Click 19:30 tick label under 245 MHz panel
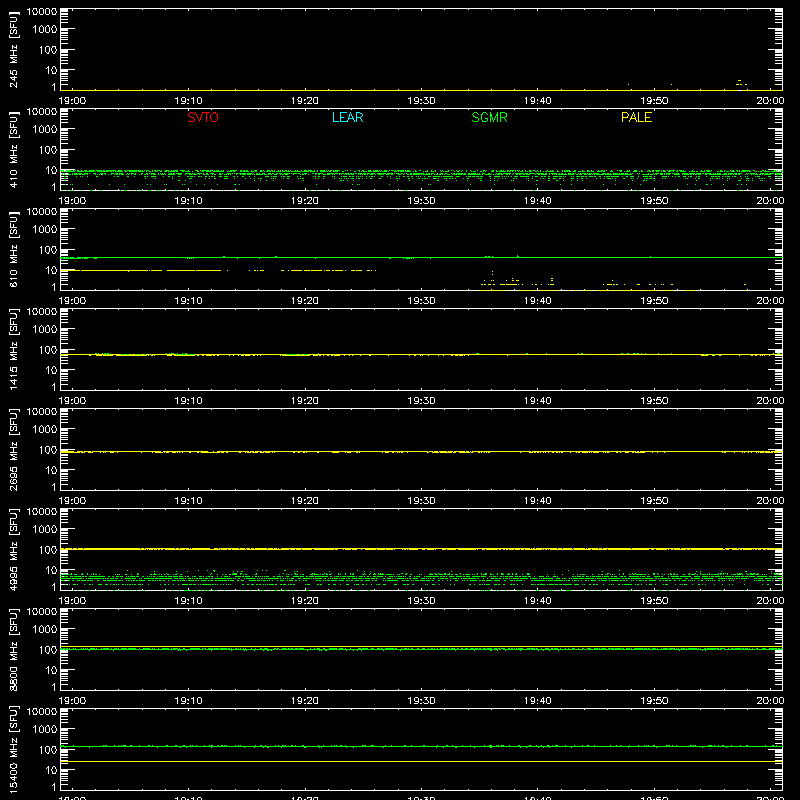This screenshot has height=800, width=800. [x=421, y=101]
